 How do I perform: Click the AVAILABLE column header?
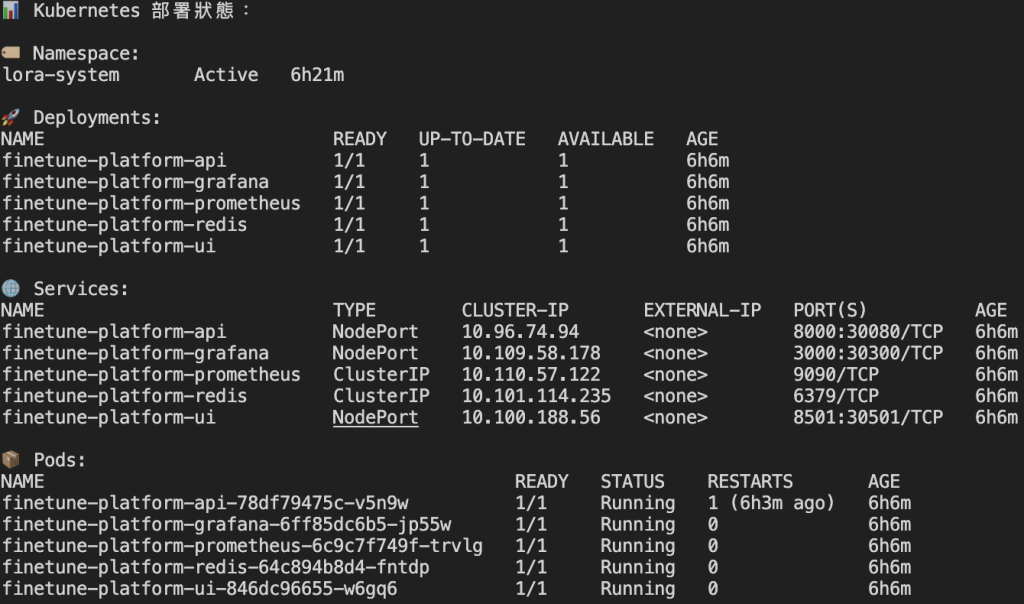pyautogui.click(x=605, y=139)
